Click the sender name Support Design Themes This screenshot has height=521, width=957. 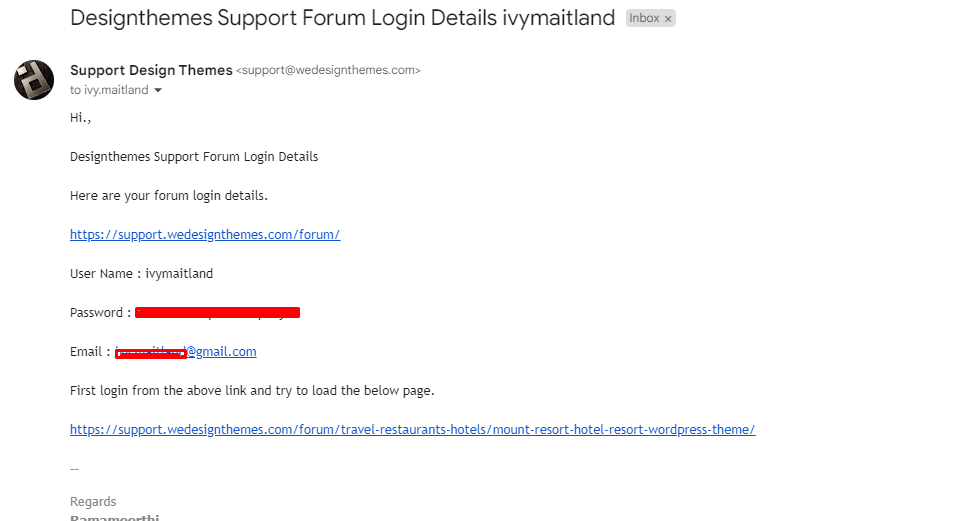(x=151, y=70)
